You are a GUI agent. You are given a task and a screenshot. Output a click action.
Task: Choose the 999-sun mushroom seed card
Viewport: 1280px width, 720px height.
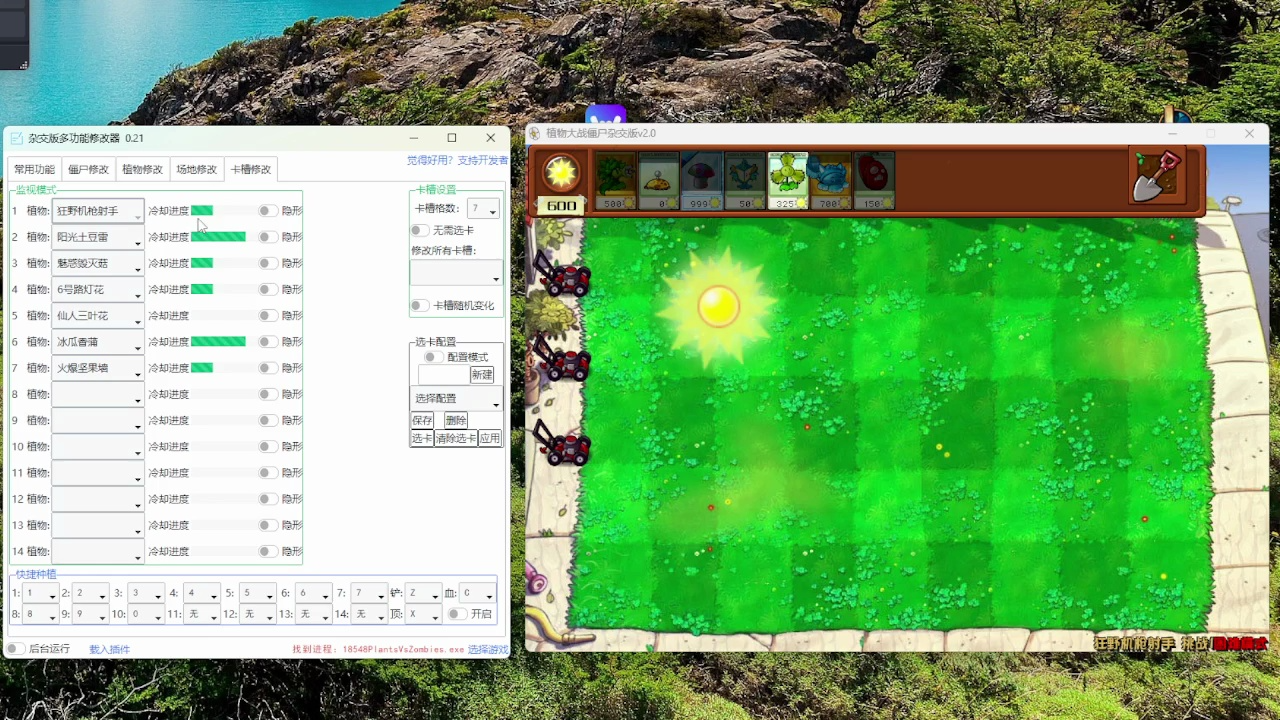[702, 181]
